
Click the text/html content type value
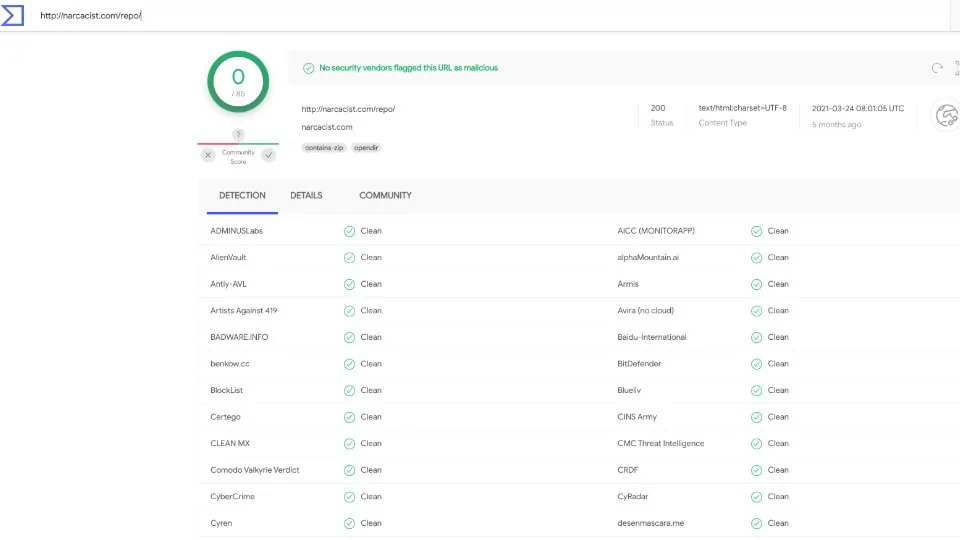coord(743,108)
